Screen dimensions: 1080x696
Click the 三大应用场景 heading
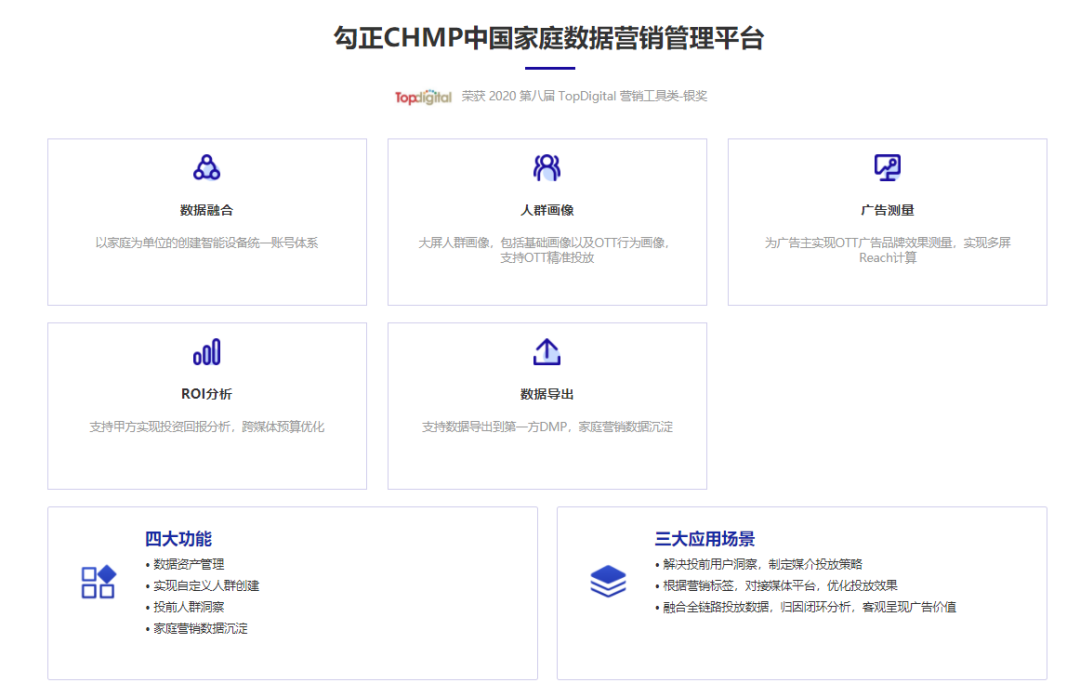(x=705, y=539)
